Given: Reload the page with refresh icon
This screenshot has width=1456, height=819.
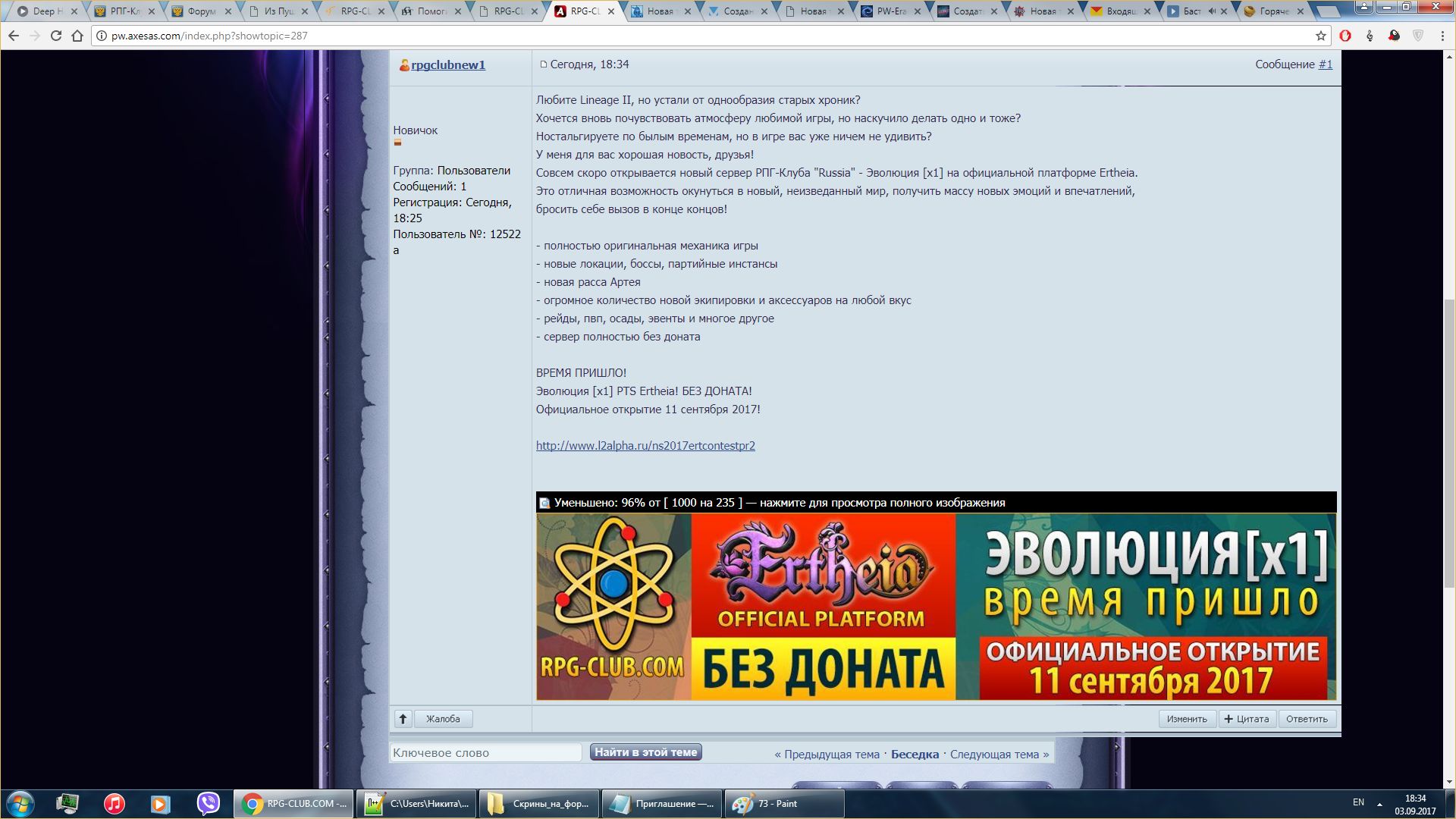Looking at the screenshot, I should pyautogui.click(x=56, y=36).
